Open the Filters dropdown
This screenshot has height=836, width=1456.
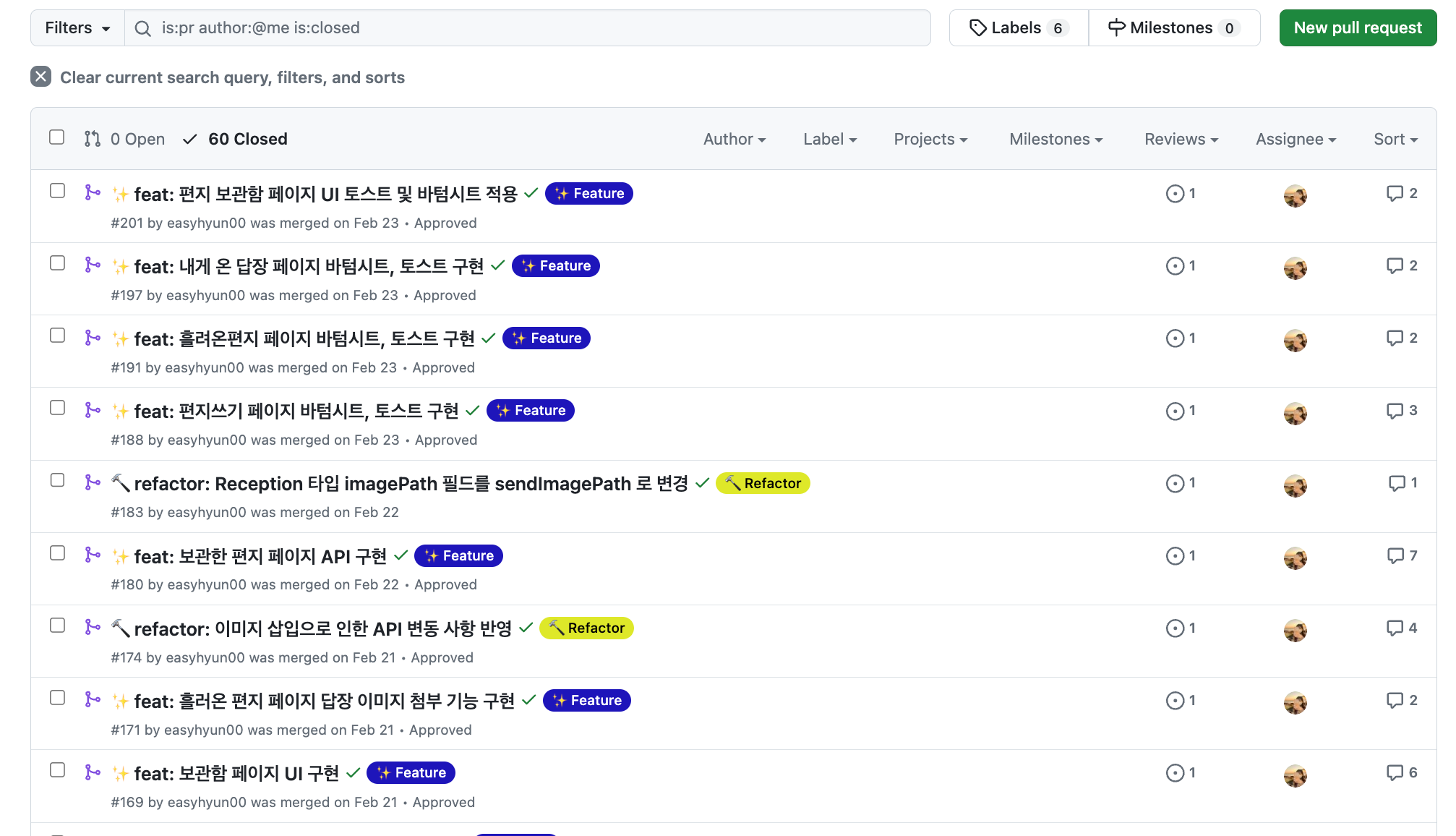point(77,27)
